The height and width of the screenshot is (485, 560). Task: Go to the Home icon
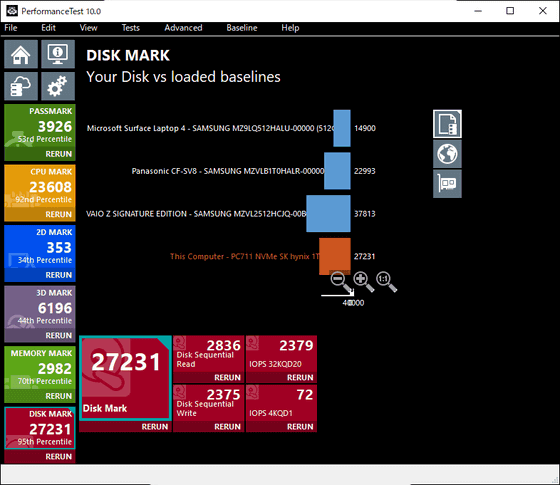tap(21, 54)
